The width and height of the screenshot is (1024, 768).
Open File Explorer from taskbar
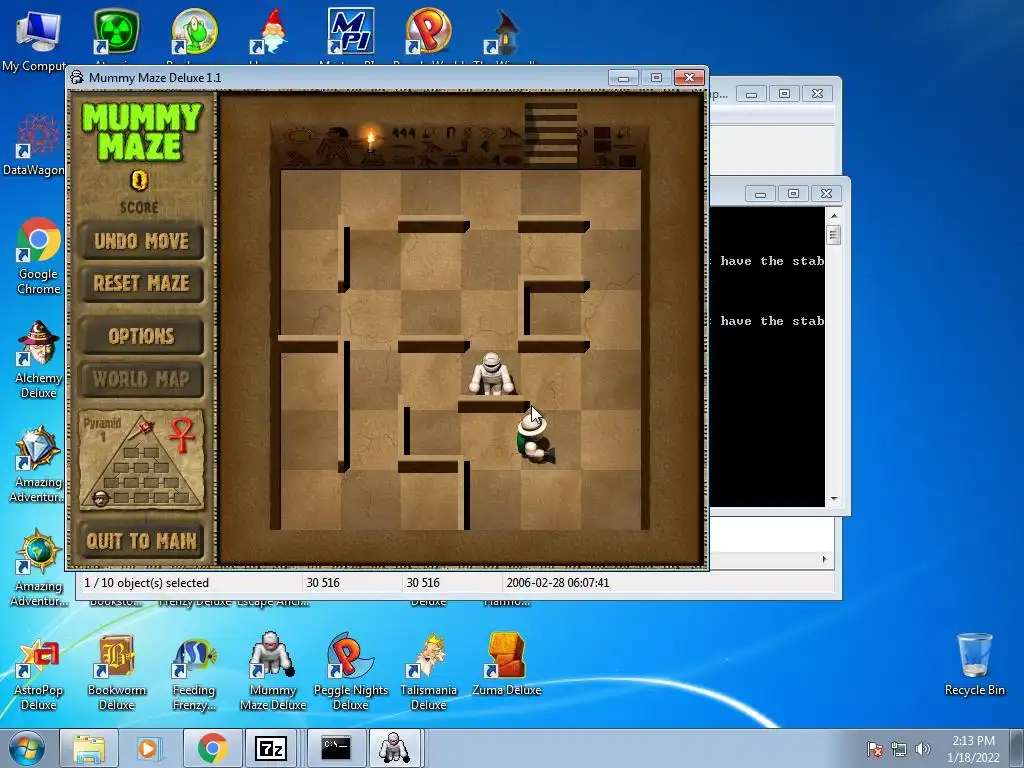tap(89, 748)
